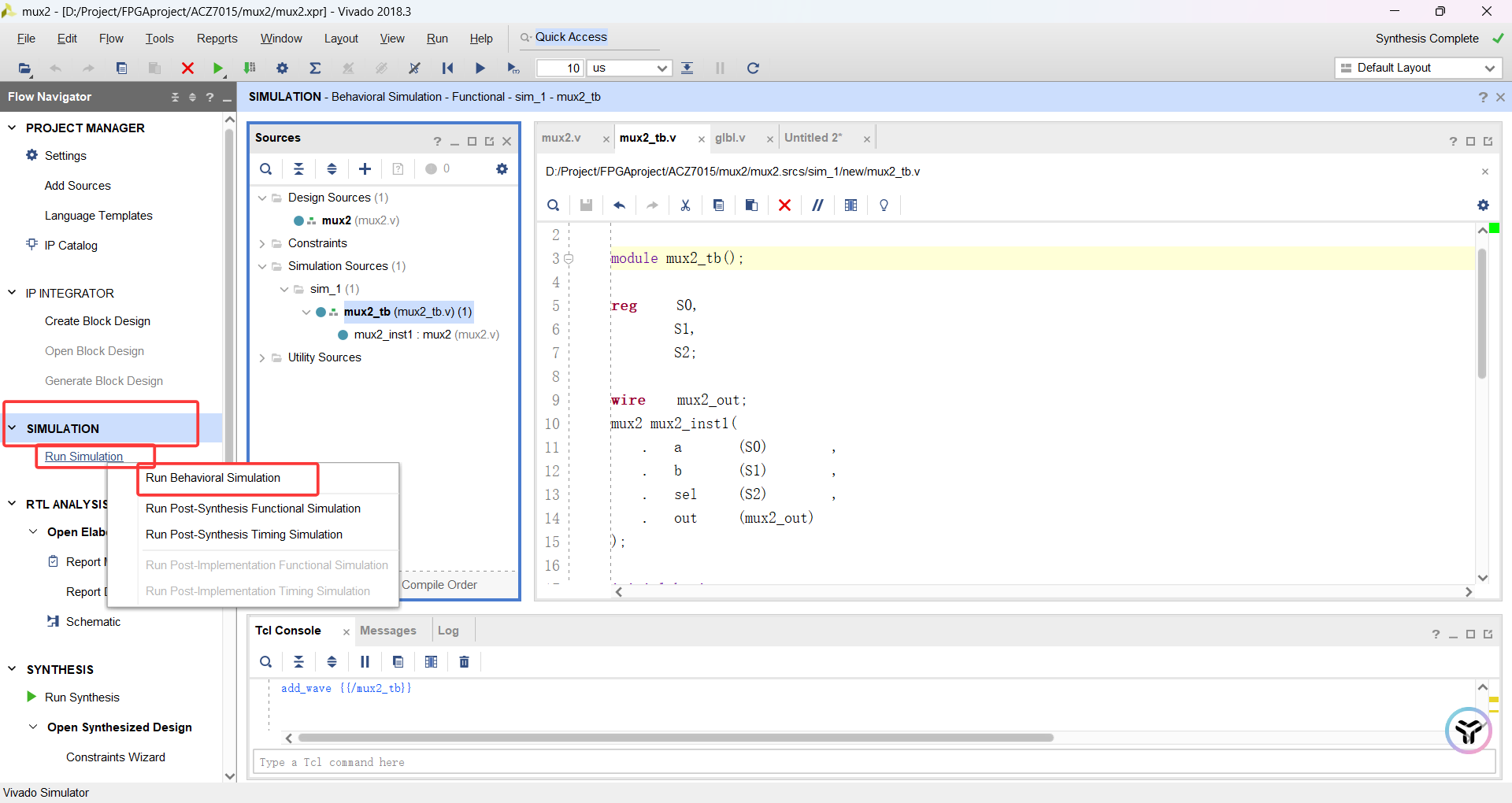Open editor settings gear icon

(x=1483, y=205)
